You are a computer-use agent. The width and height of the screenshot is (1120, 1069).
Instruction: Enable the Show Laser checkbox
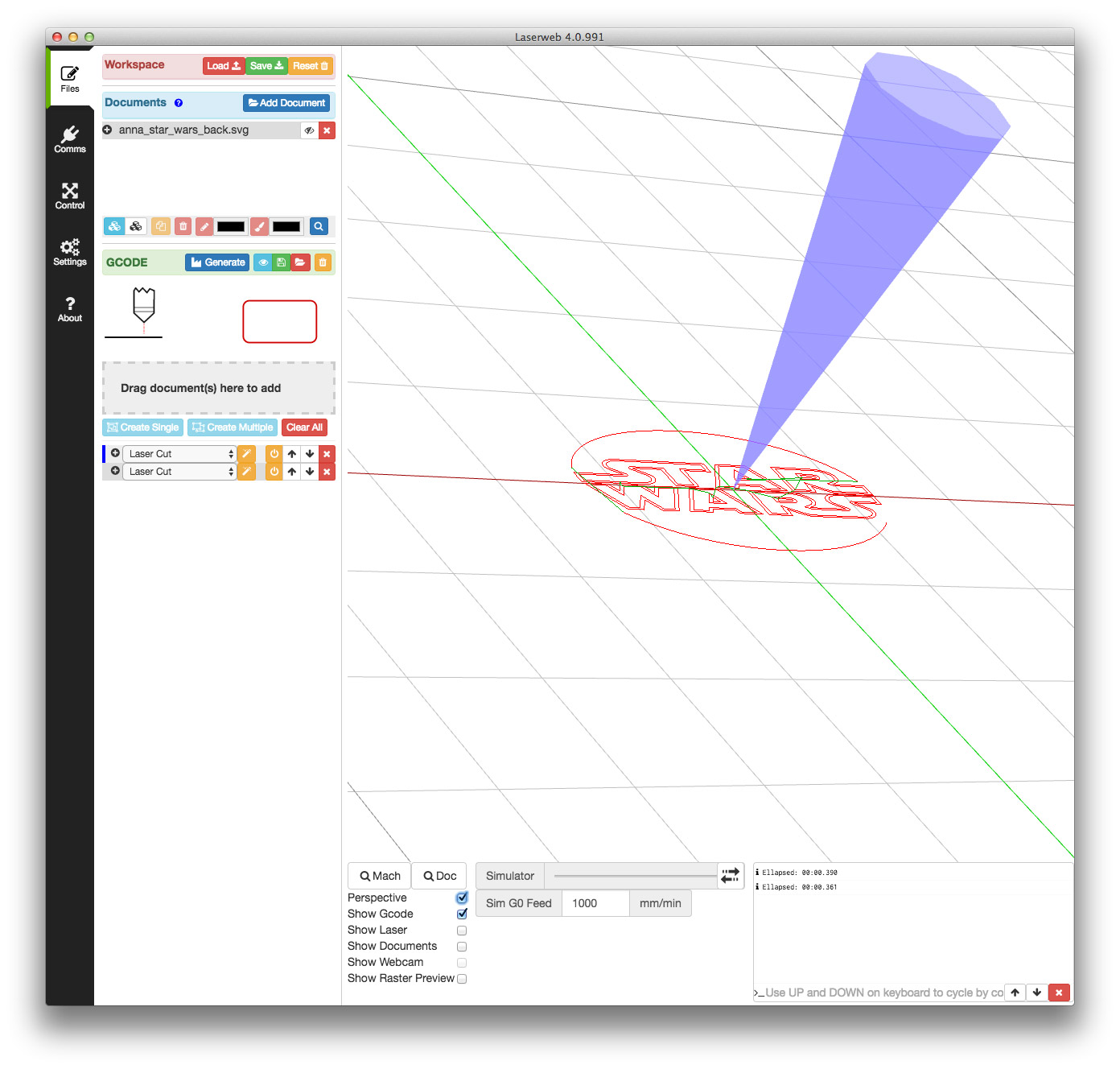tap(462, 931)
